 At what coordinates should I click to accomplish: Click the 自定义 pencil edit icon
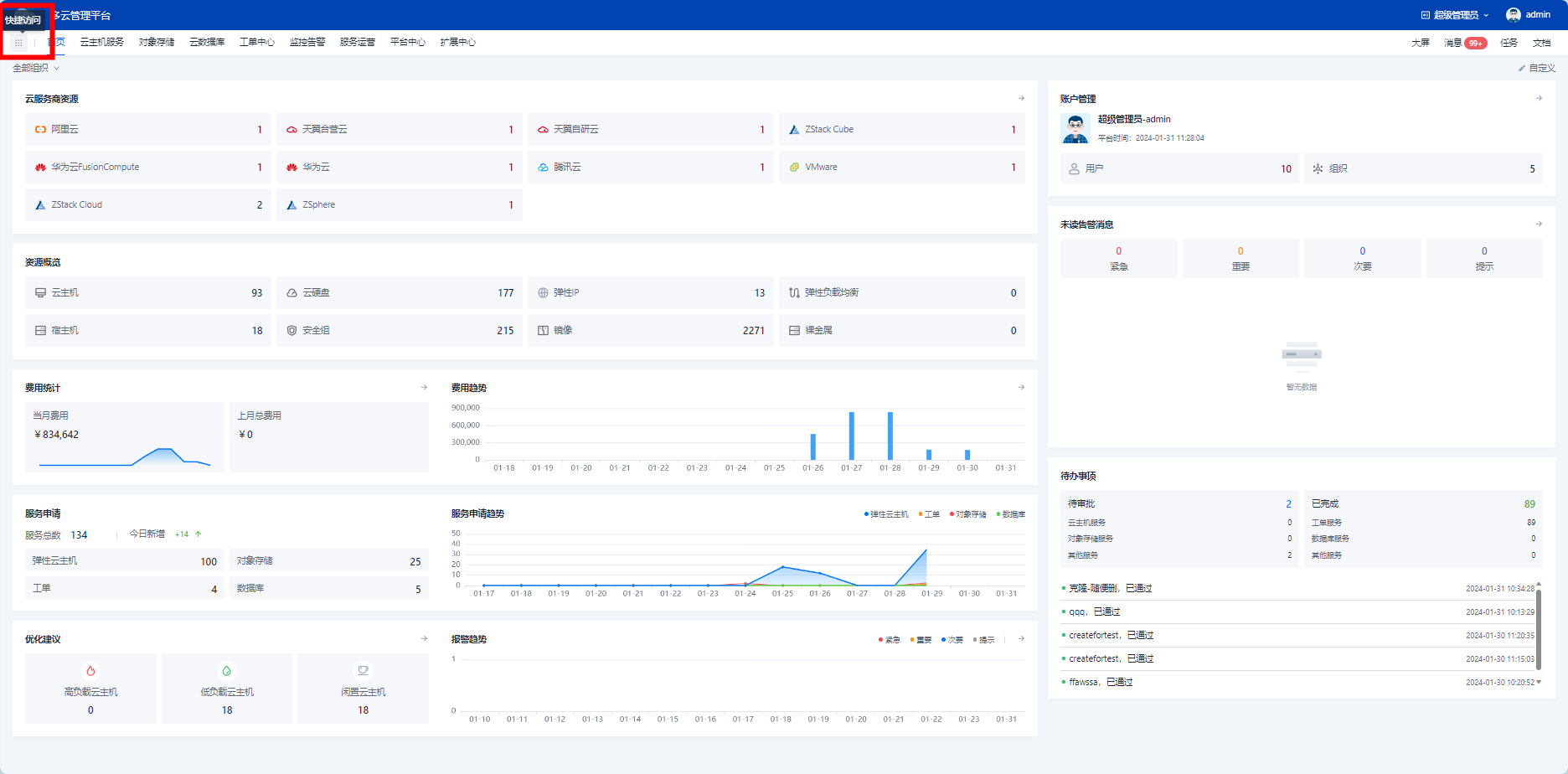point(1522,69)
